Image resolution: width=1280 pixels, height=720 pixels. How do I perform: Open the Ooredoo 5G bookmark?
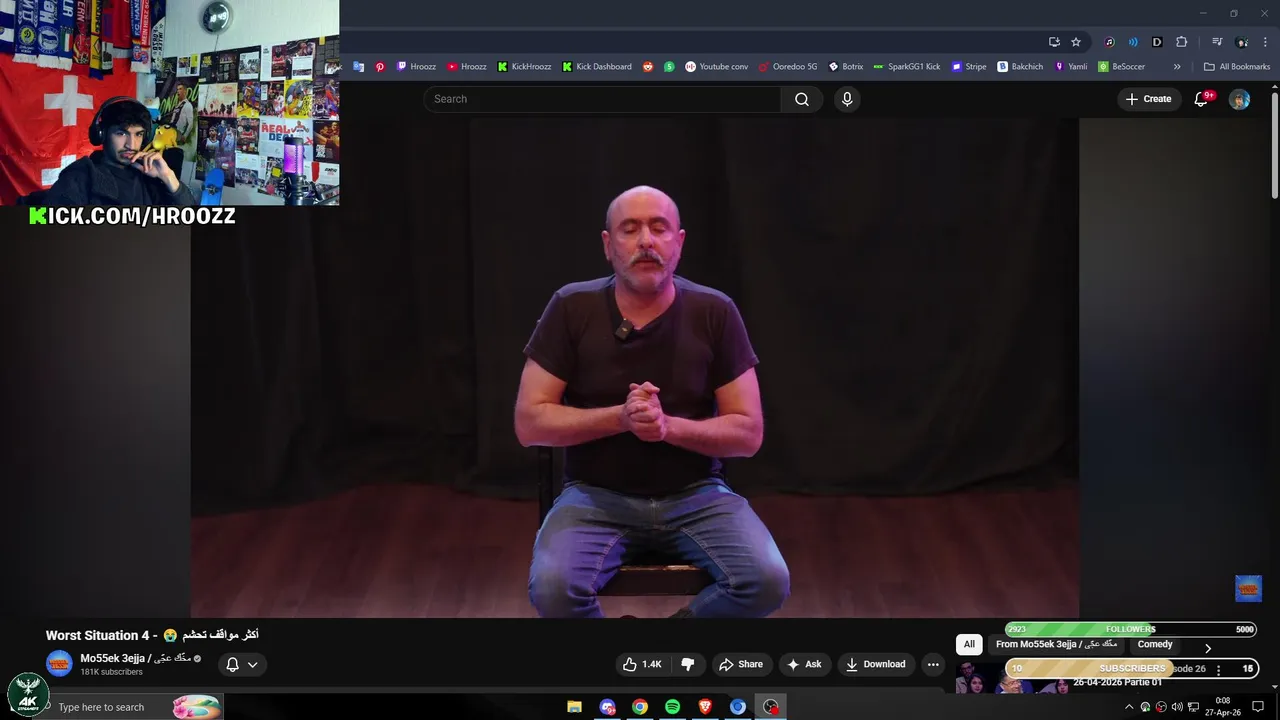tap(788, 67)
